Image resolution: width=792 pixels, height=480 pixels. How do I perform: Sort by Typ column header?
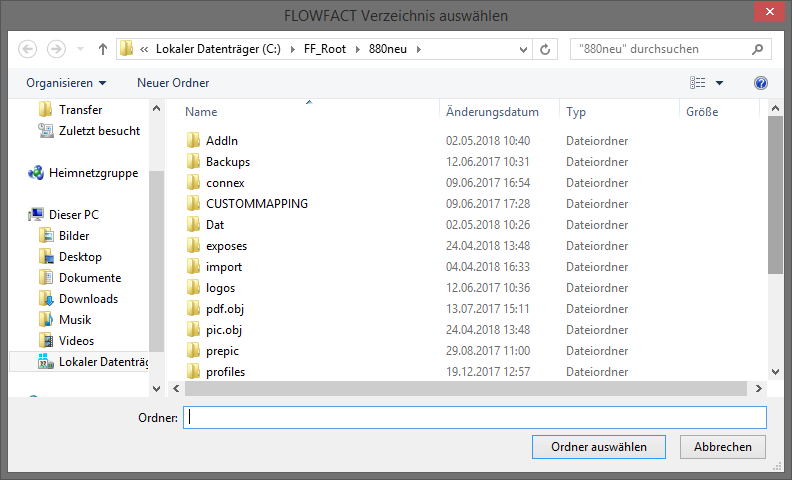(x=575, y=112)
